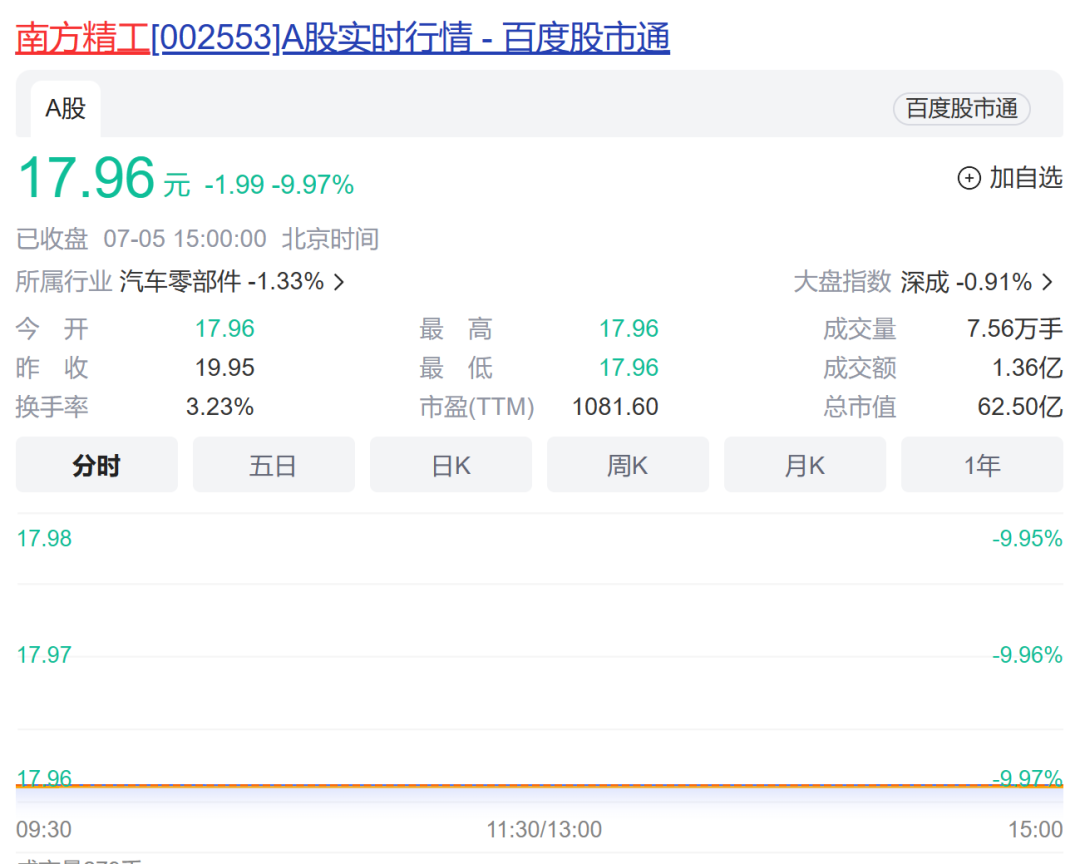
Task: Click the chart axis label -9.96%
Action: (1027, 655)
